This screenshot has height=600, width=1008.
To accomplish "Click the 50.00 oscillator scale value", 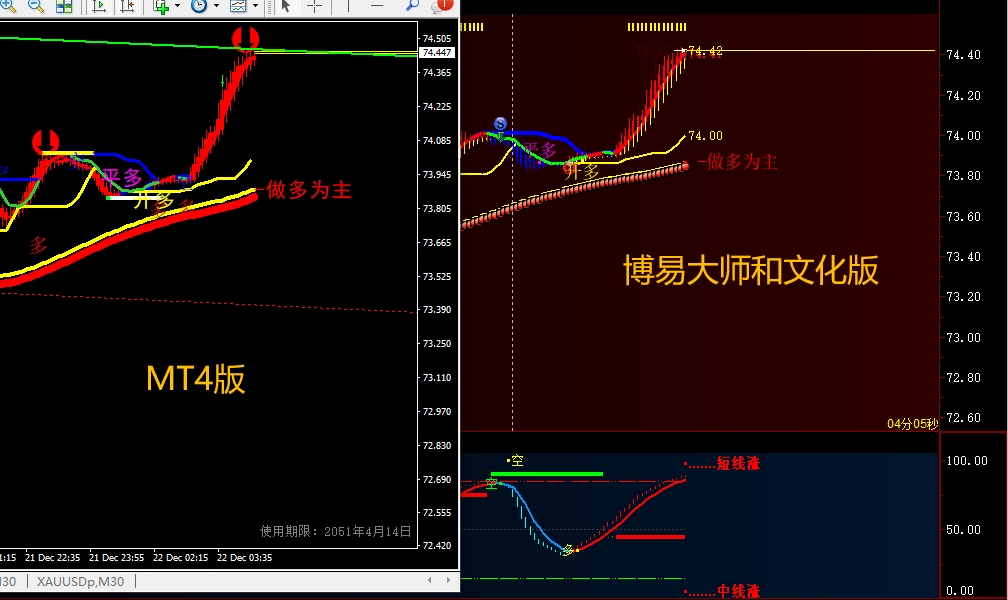I will point(963,530).
